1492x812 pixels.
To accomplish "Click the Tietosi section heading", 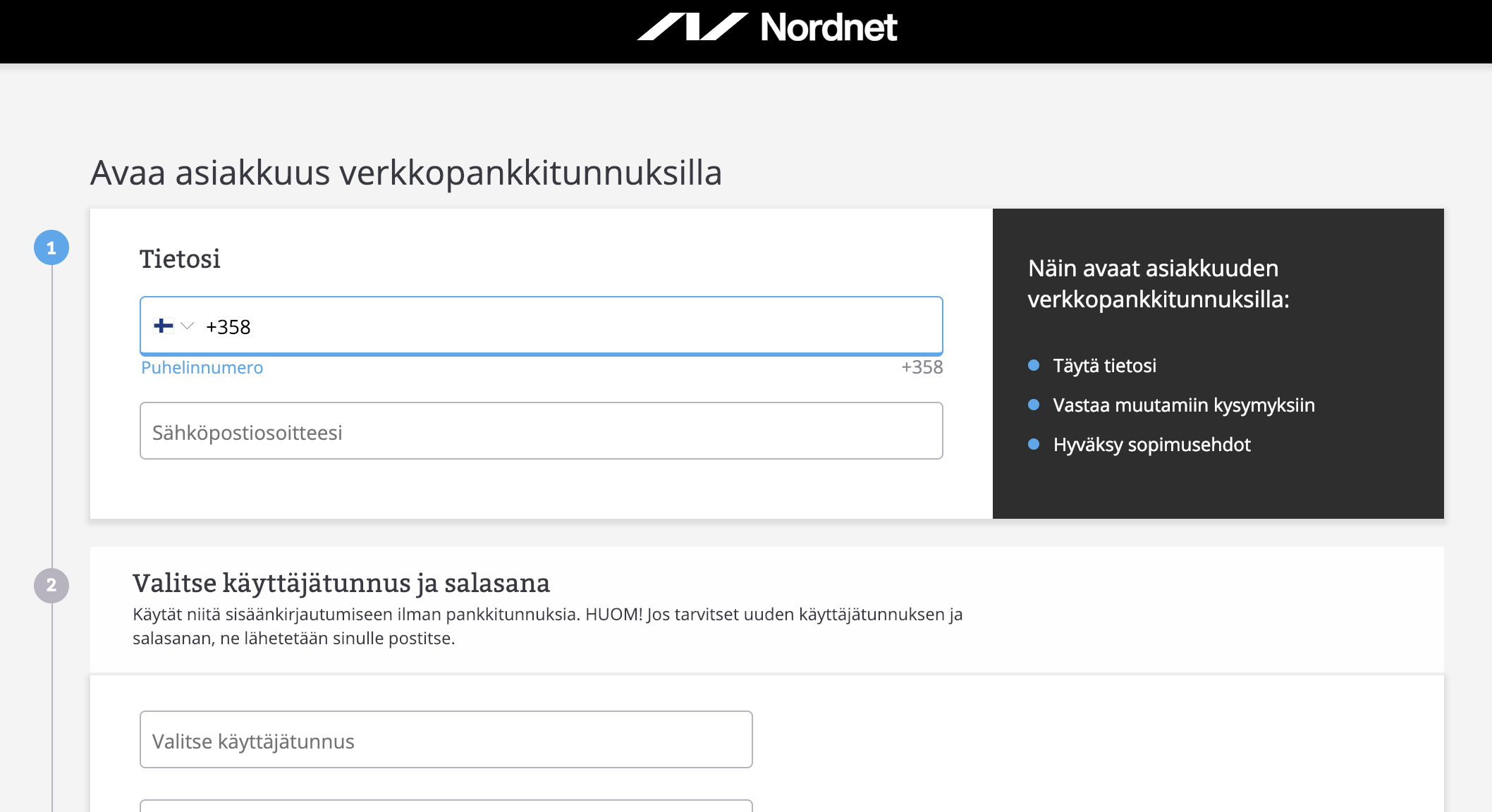I will (180, 259).
